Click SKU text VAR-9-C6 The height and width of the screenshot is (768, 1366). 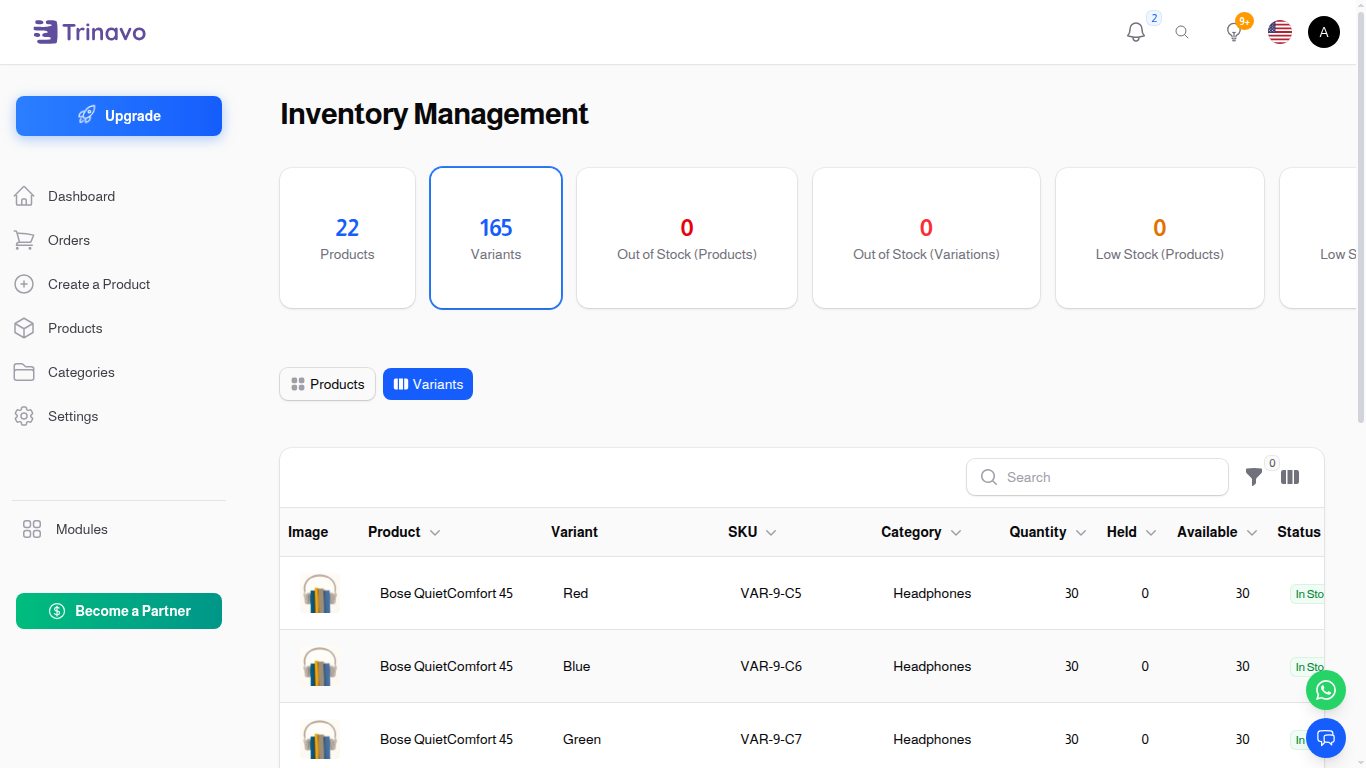tap(771, 666)
